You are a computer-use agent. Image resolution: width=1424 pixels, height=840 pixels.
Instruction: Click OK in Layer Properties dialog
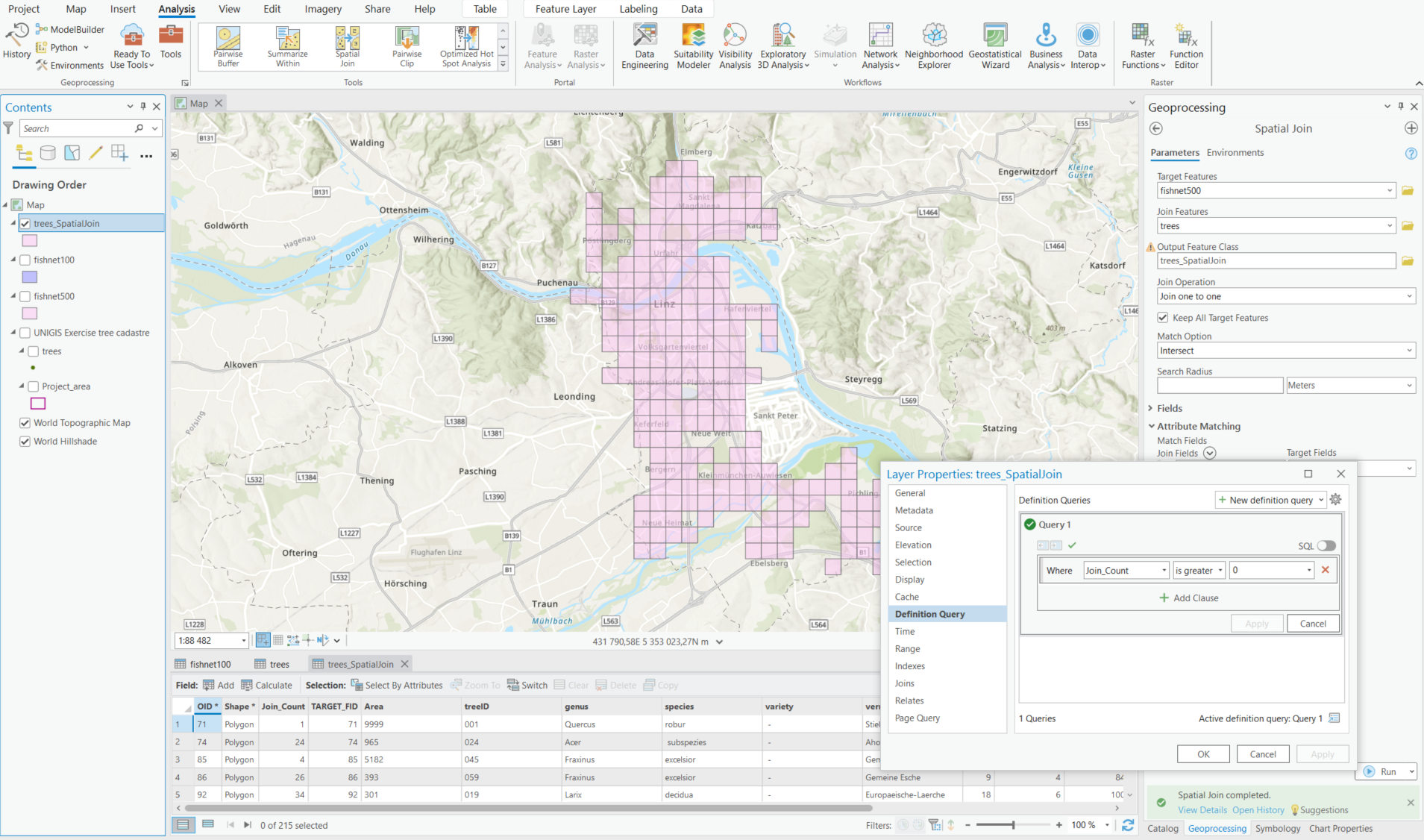[1202, 754]
